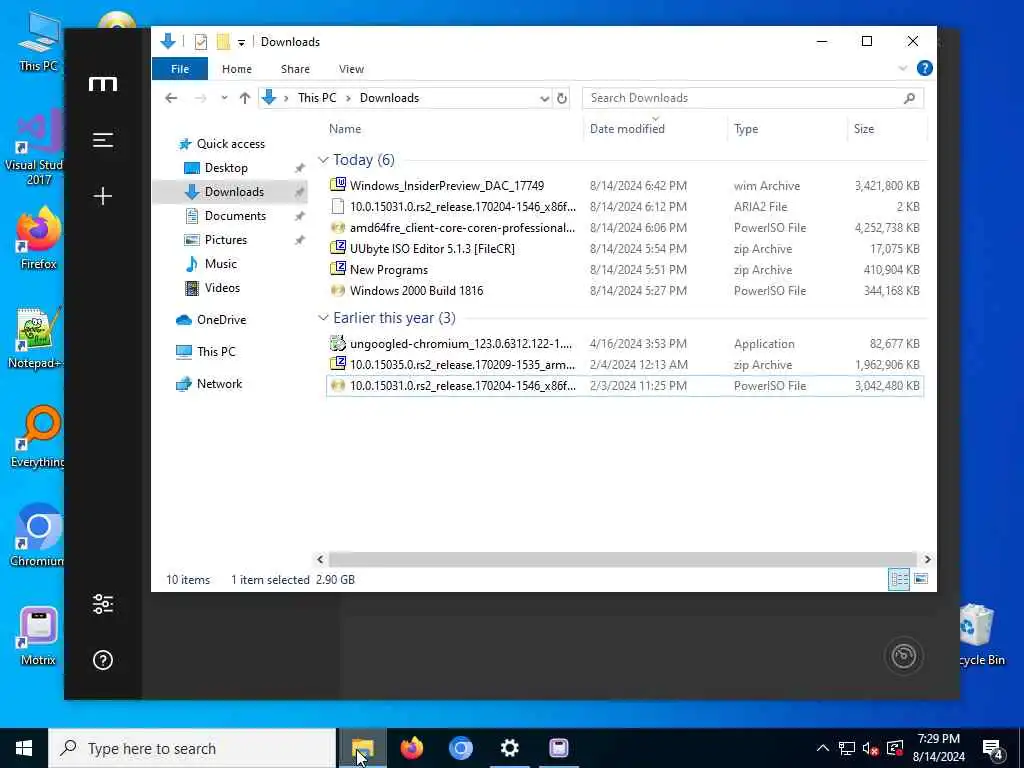1024x768 pixels.
Task: Click the chevron after This PC in address bar
Action: pos(348,98)
